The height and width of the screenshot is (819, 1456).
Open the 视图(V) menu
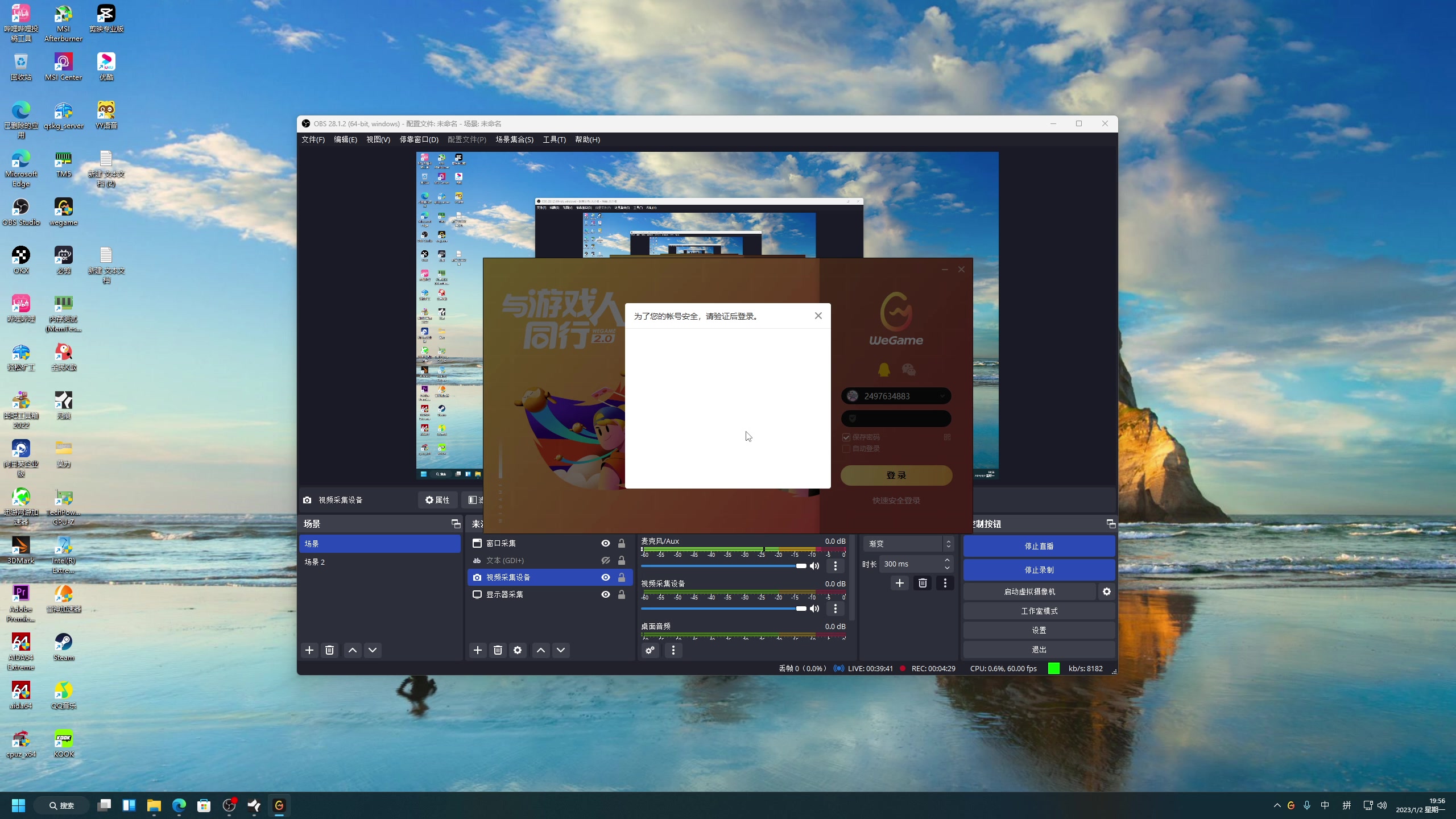(x=378, y=139)
